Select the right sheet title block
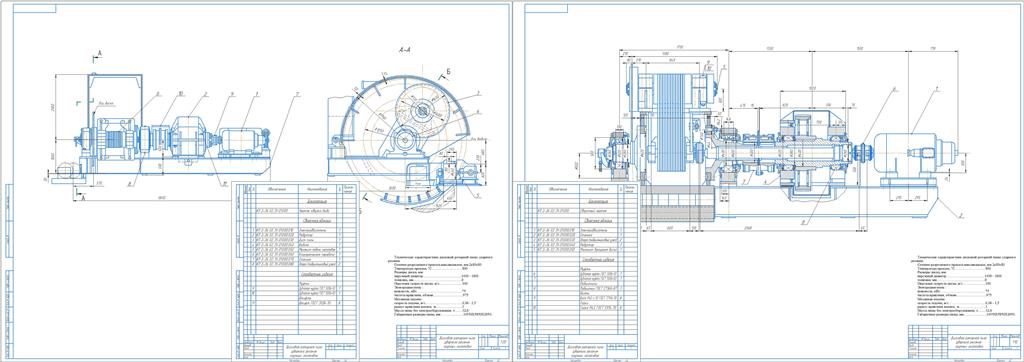This screenshot has width=1024, height=362. (964, 343)
